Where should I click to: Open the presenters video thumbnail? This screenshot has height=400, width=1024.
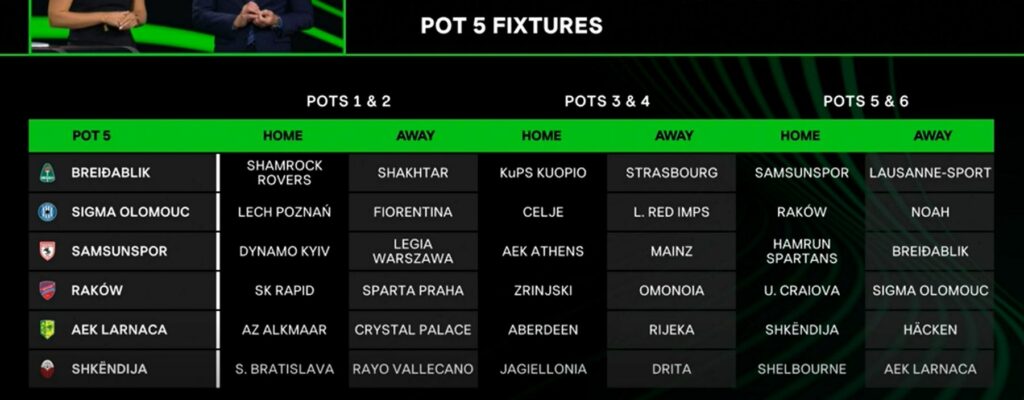pyautogui.click(x=187, y=24)
